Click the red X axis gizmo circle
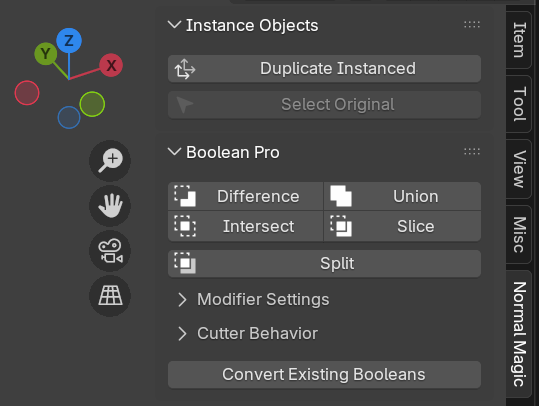Viewport: 539px width, 406px height. [111, 65]
